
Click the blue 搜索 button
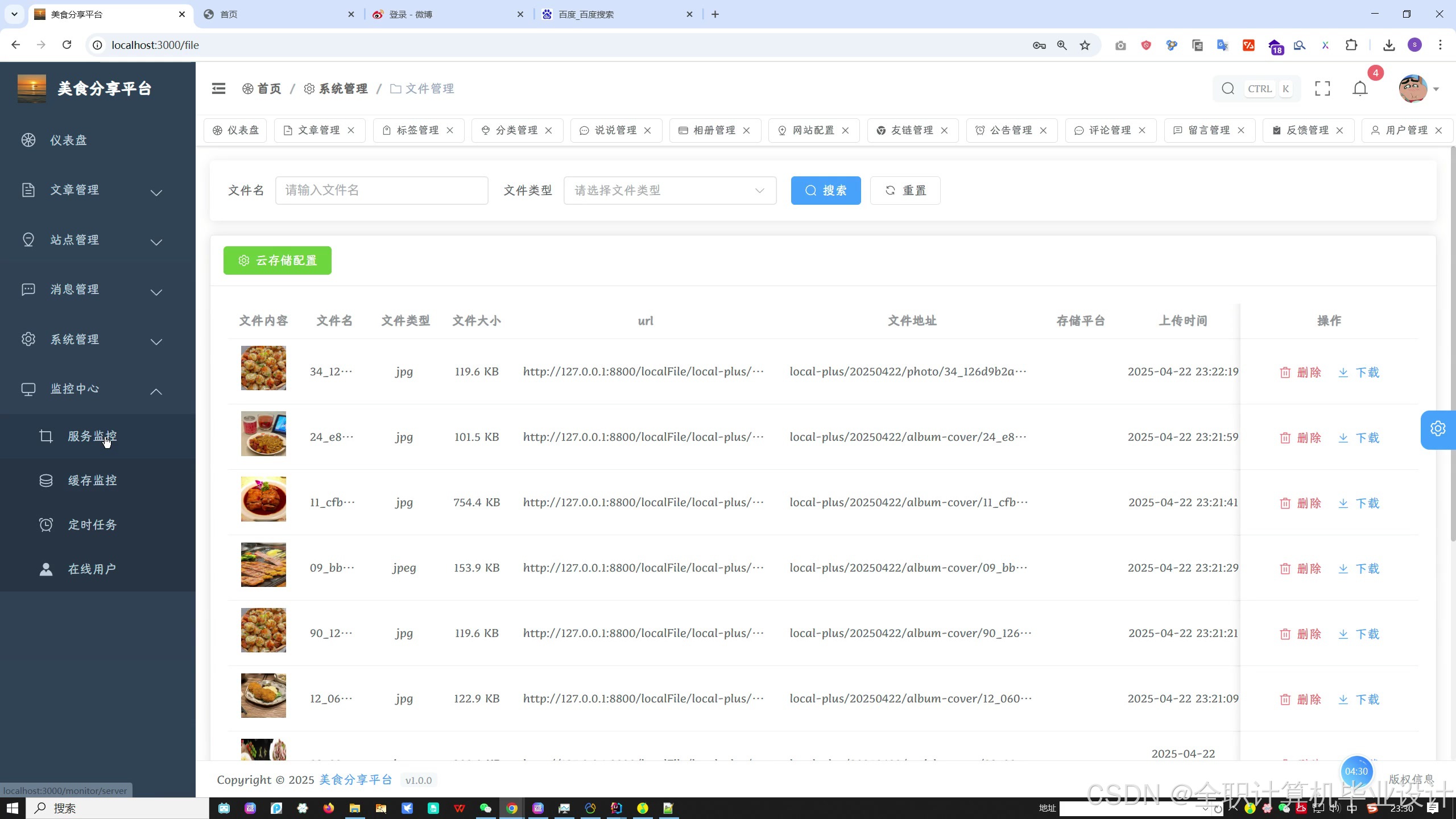point(825,191)
